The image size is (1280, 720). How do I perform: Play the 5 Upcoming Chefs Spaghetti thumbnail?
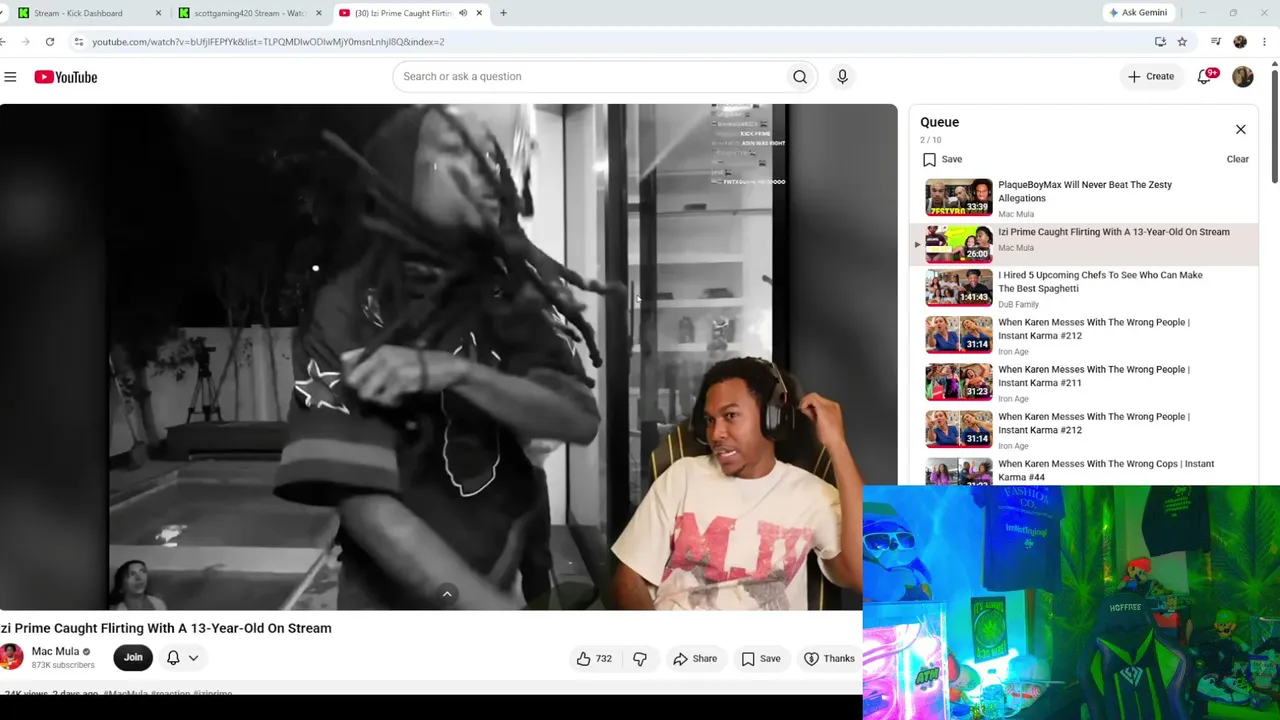click(959, 288)
